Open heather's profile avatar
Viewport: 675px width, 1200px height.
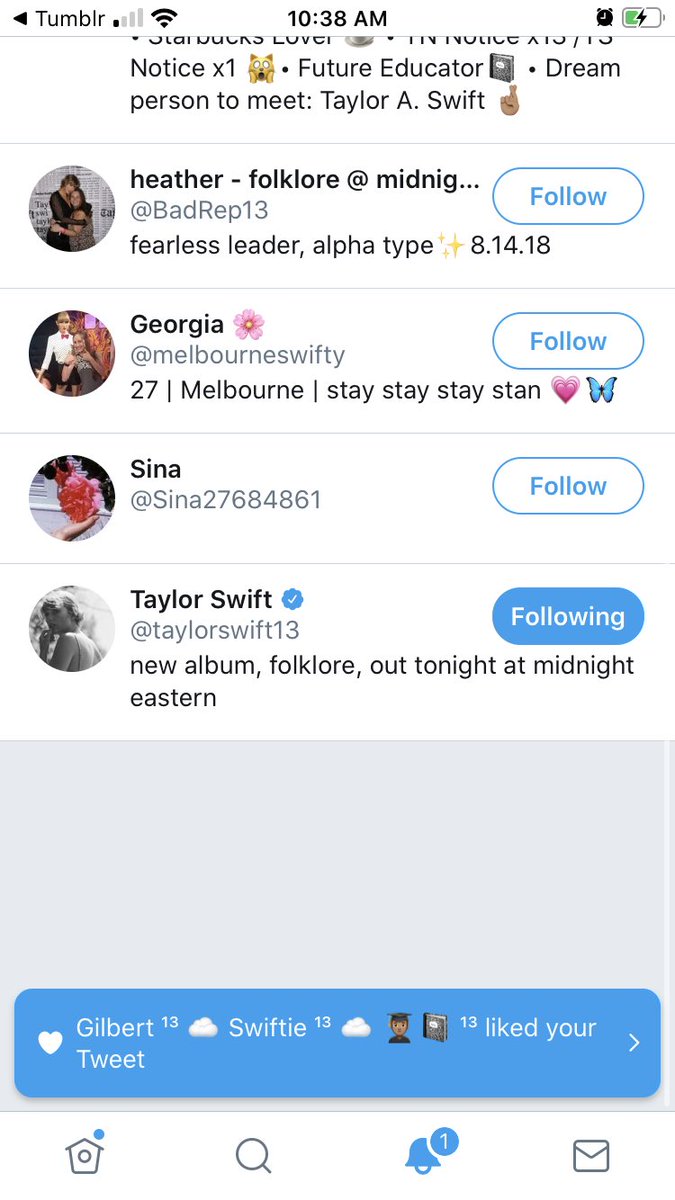point(72,208)
